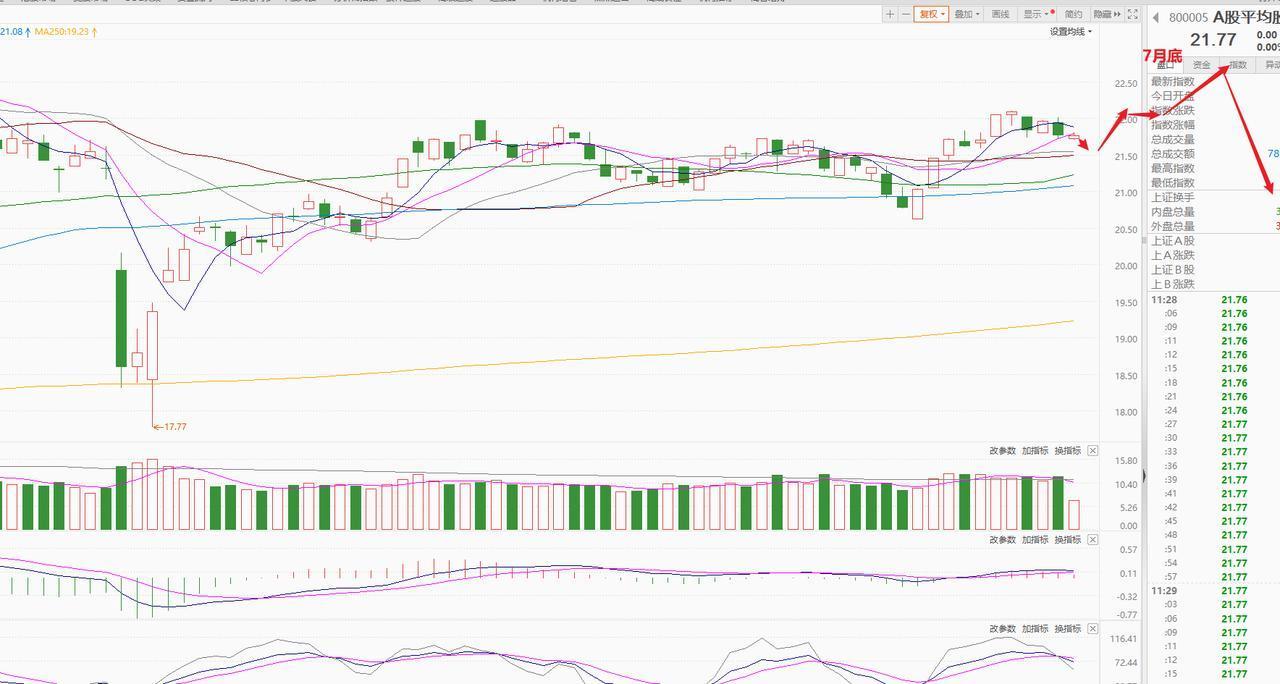Click 加指标 in KDJ panel
Viewport: 1280px width, 684px height.
(x=1035, y=629)
